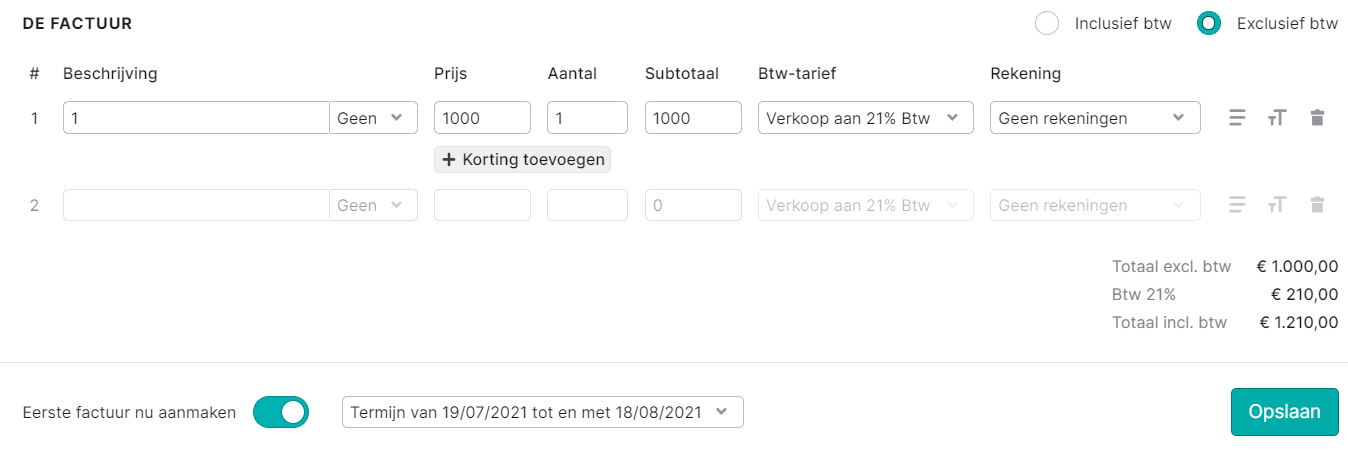Screen dimensions: 1348x450
Task: Click the lines icon on row 1
Action: pyautogui.click(x=1237, y=118)
